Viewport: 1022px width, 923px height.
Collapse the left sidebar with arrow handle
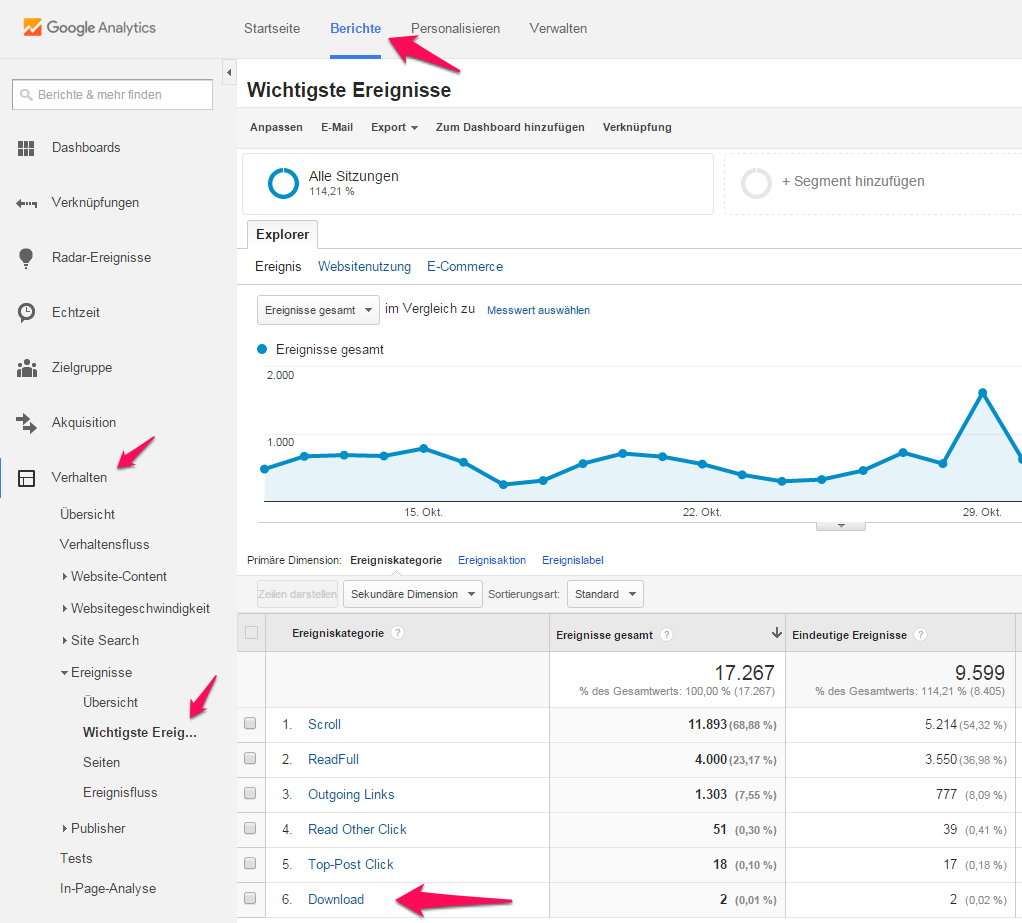coord(229,72)
